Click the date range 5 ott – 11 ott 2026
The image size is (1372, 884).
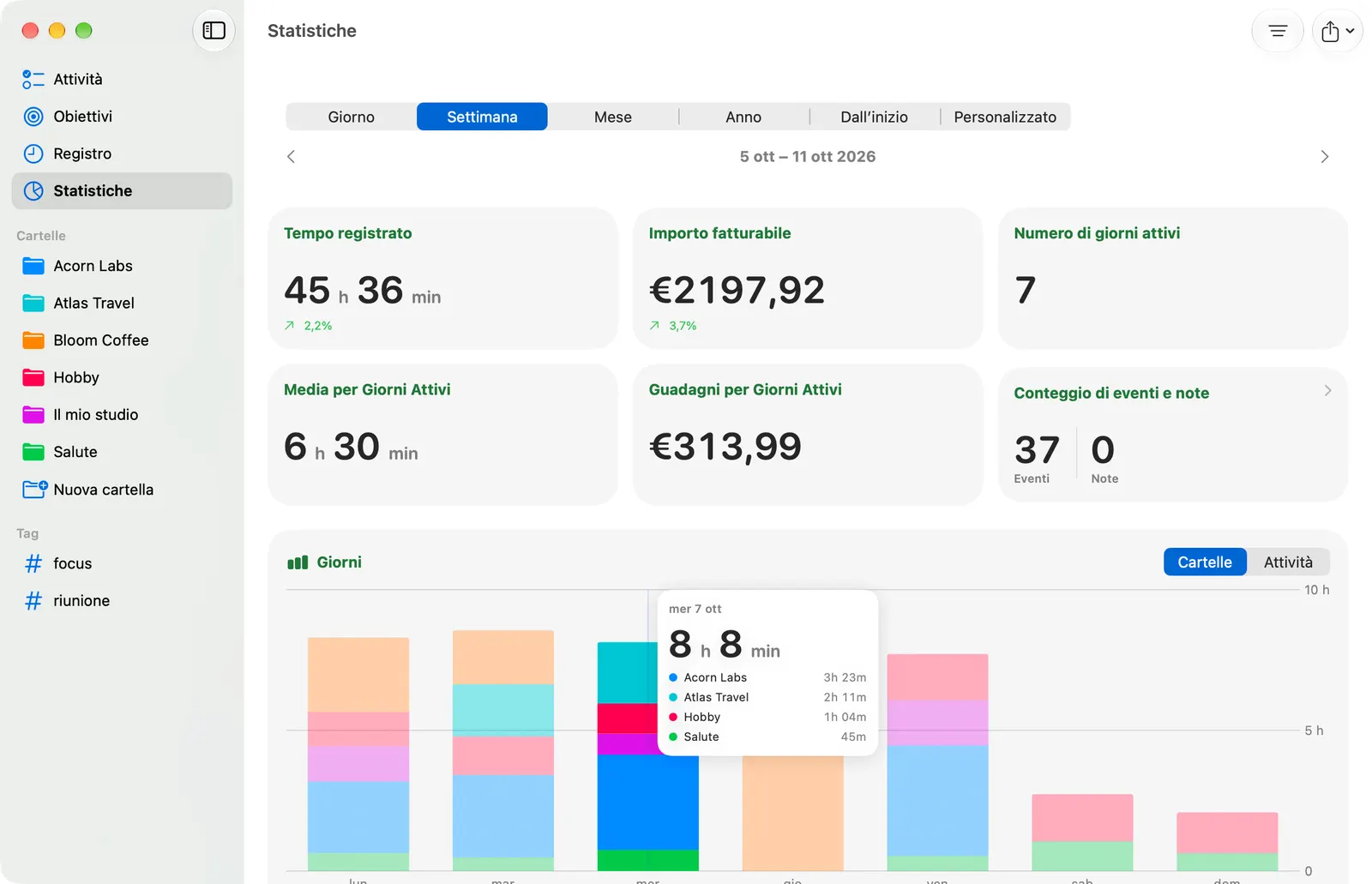[808, 156]
